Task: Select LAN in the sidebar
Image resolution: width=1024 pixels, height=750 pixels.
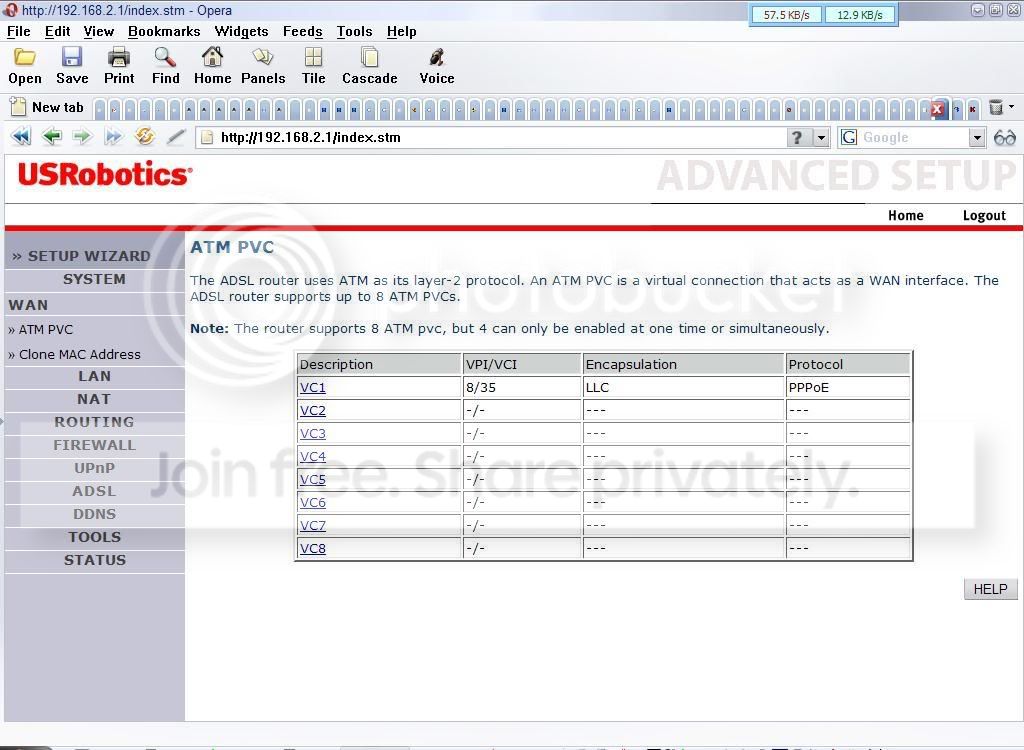Action: tap(94, 376)
